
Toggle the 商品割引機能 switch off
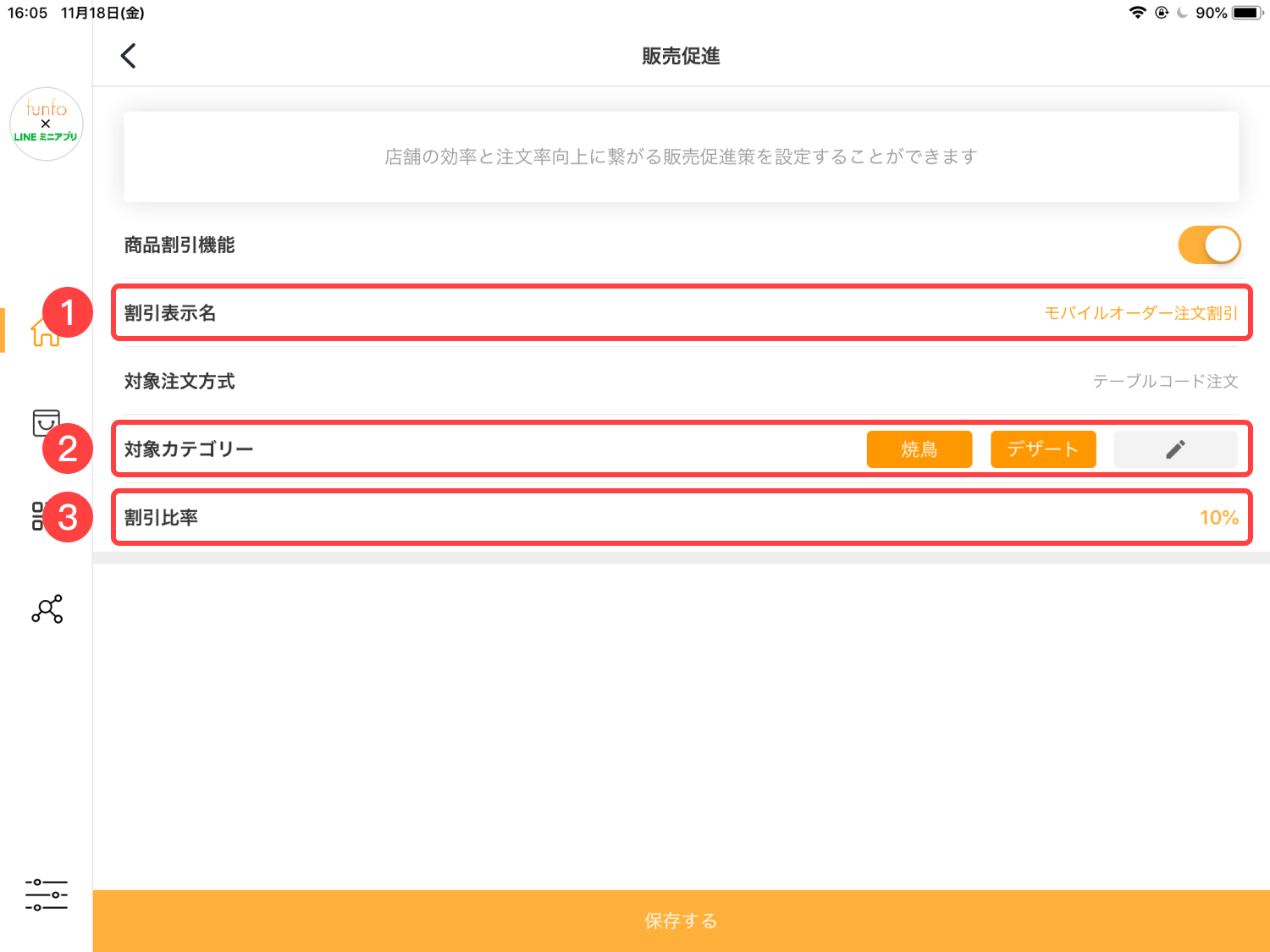(x=1209, y=245)
